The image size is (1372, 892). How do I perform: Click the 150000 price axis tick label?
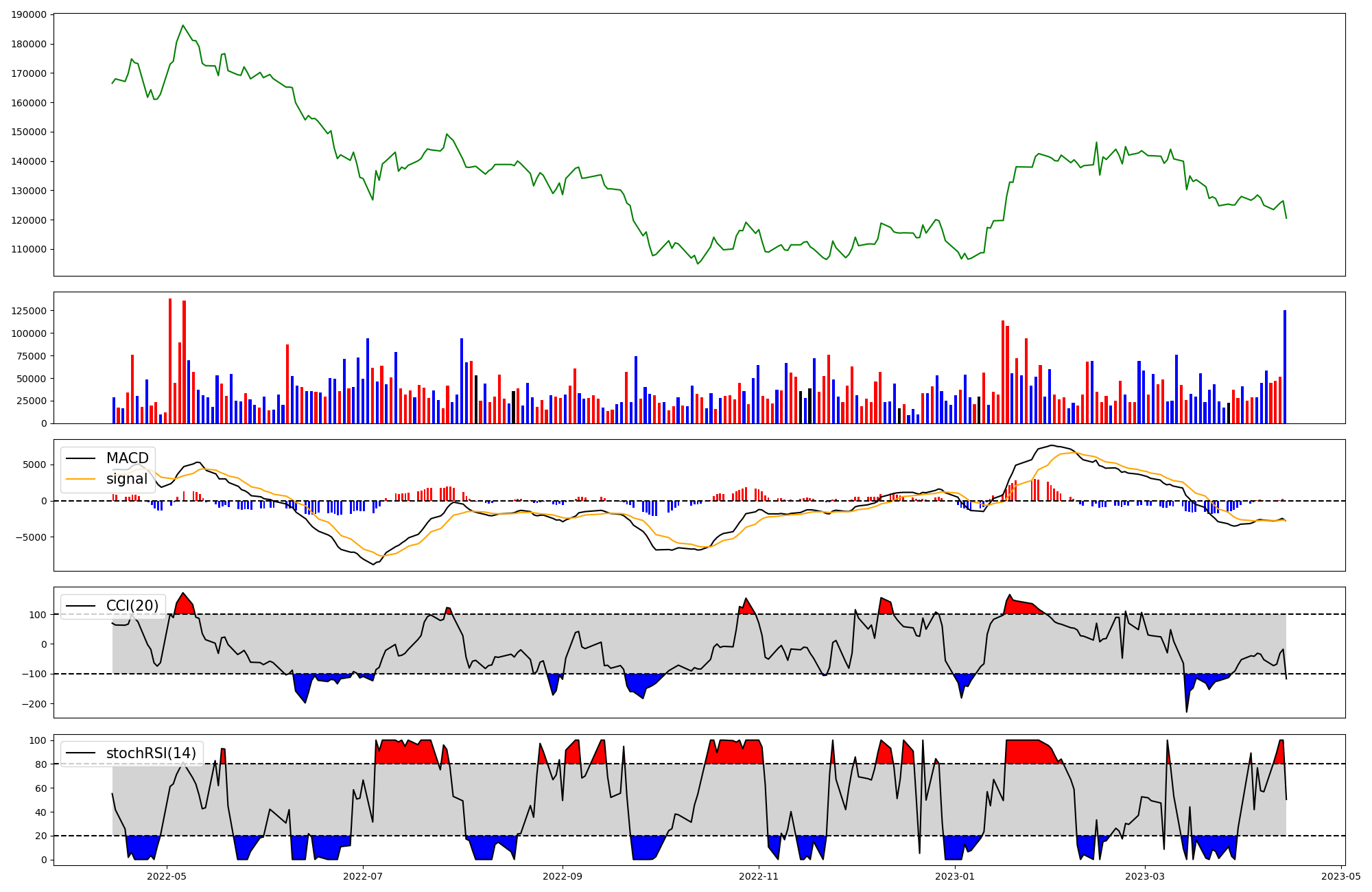(x=29, y=132)
